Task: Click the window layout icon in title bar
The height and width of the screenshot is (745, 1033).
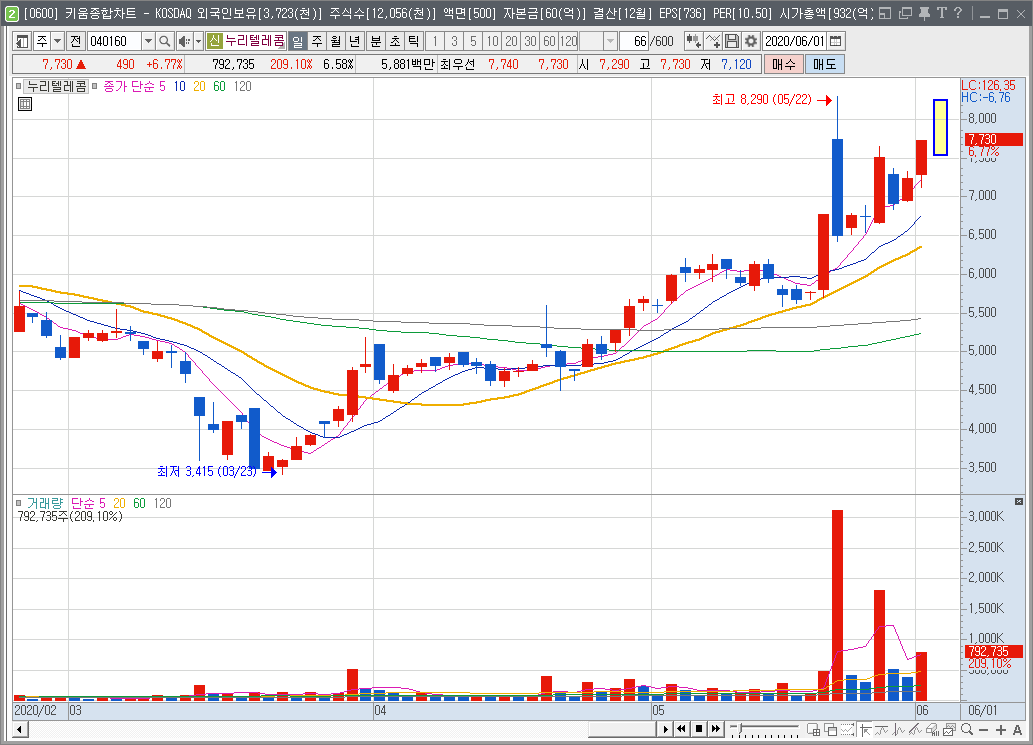Action: click(885, 13)
